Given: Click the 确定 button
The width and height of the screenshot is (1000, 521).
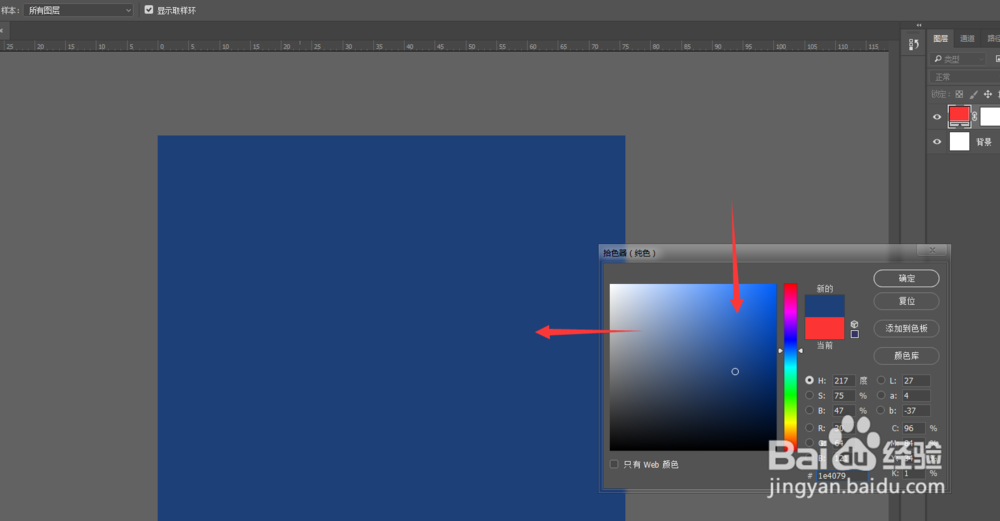Looking at the screenshot, I should 906,278.
